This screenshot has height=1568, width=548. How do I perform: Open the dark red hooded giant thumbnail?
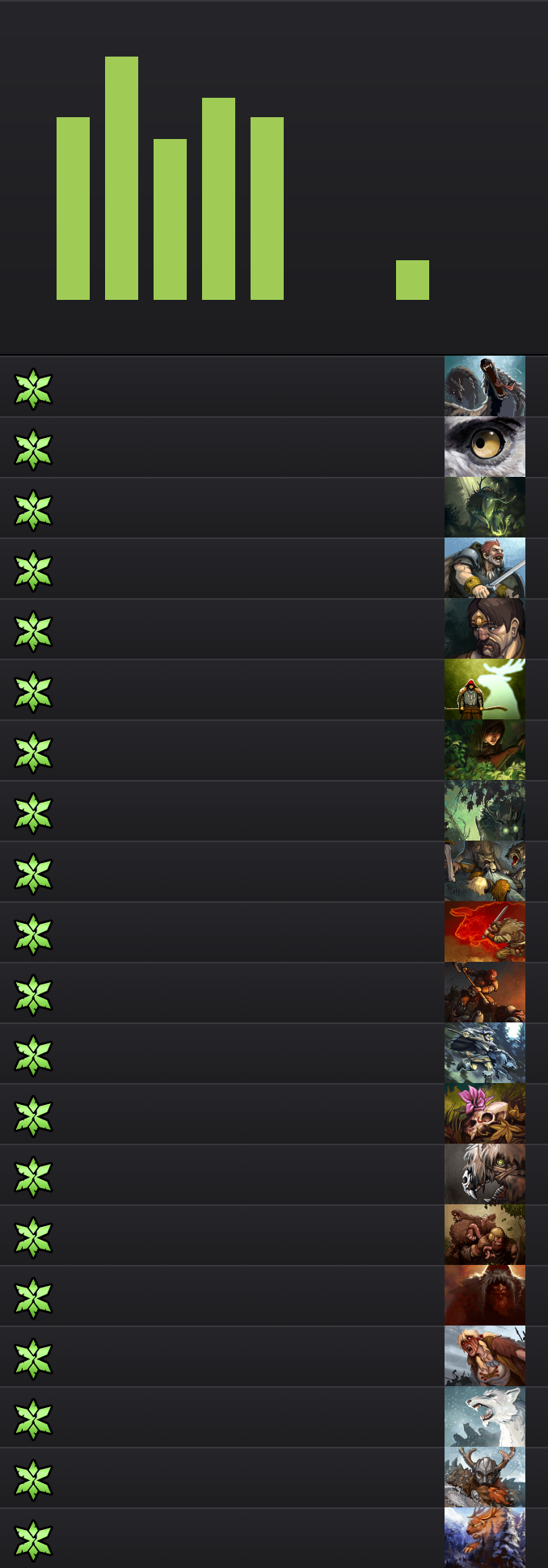click(x=485, y=1296)
